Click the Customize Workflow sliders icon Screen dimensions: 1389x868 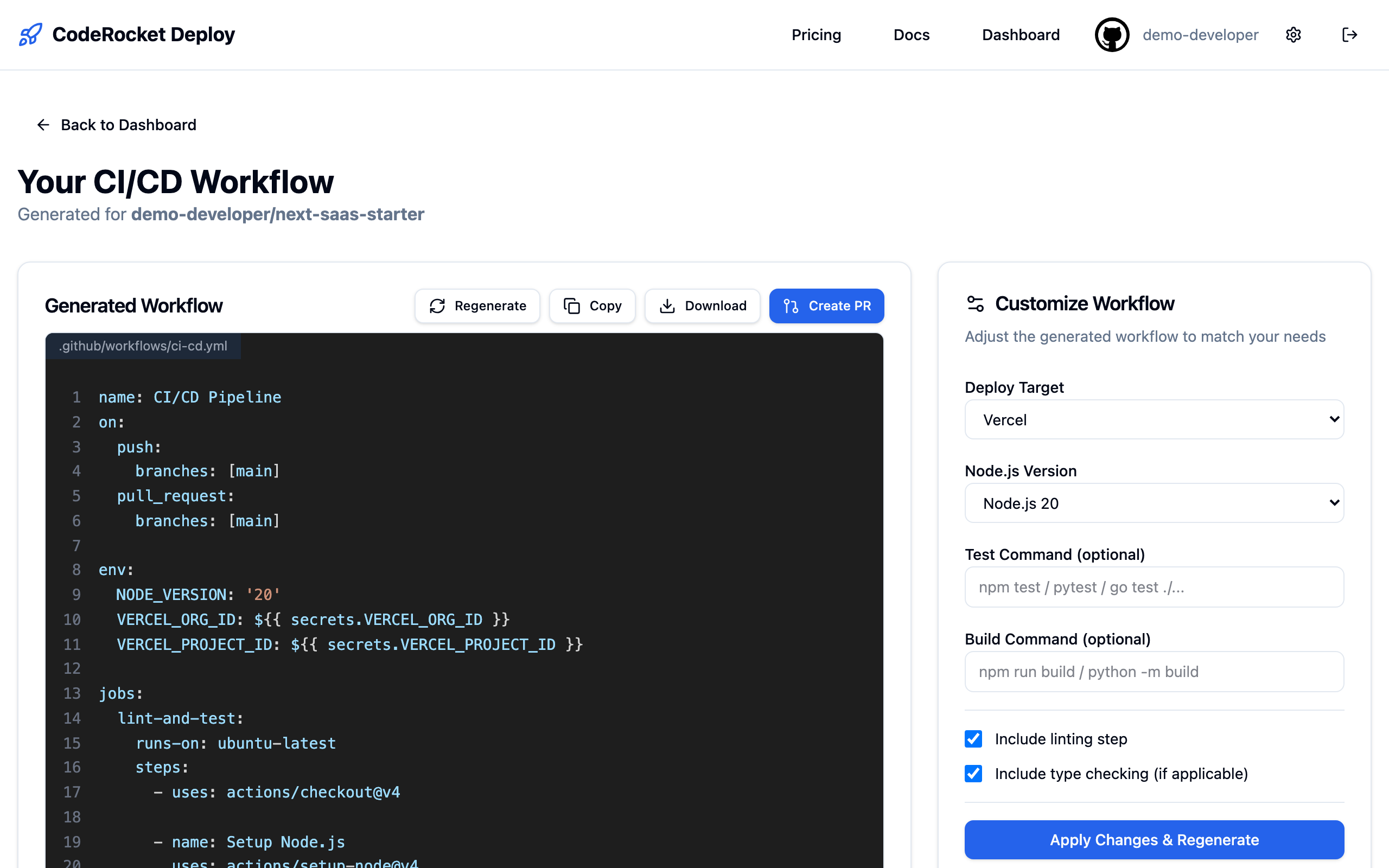[975, 304]
